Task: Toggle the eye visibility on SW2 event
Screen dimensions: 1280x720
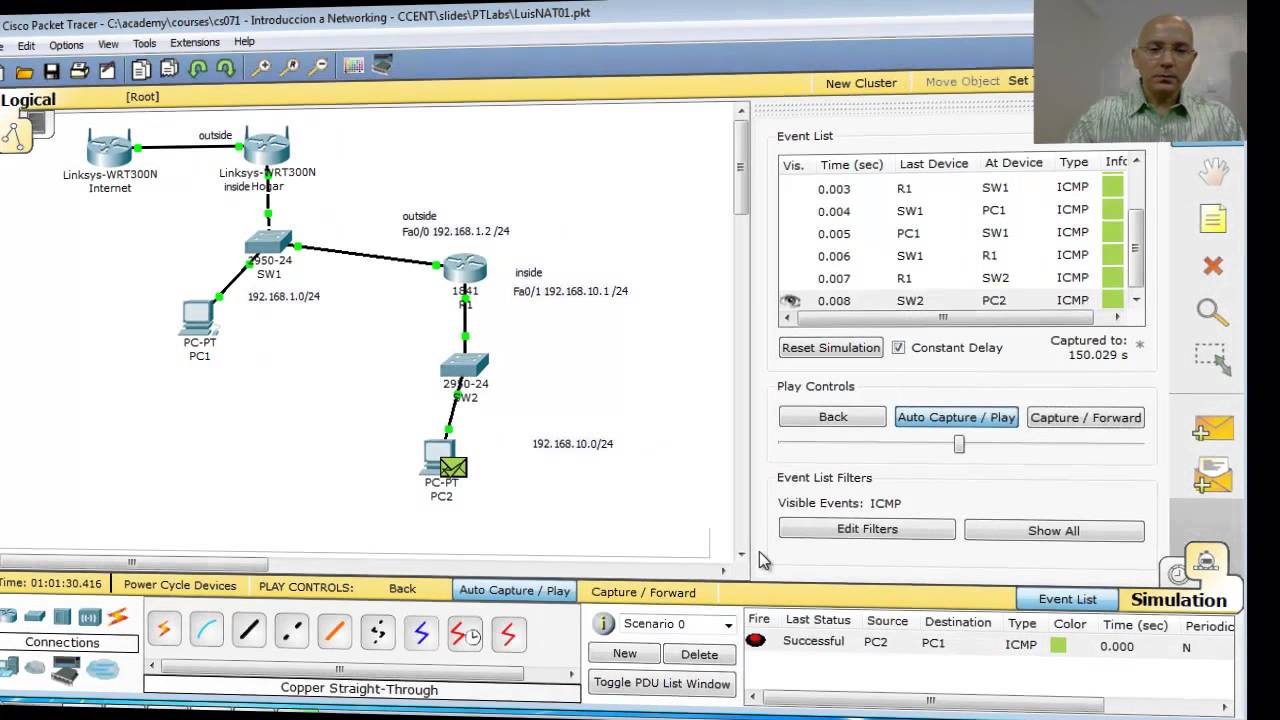Action: (791, 300)
